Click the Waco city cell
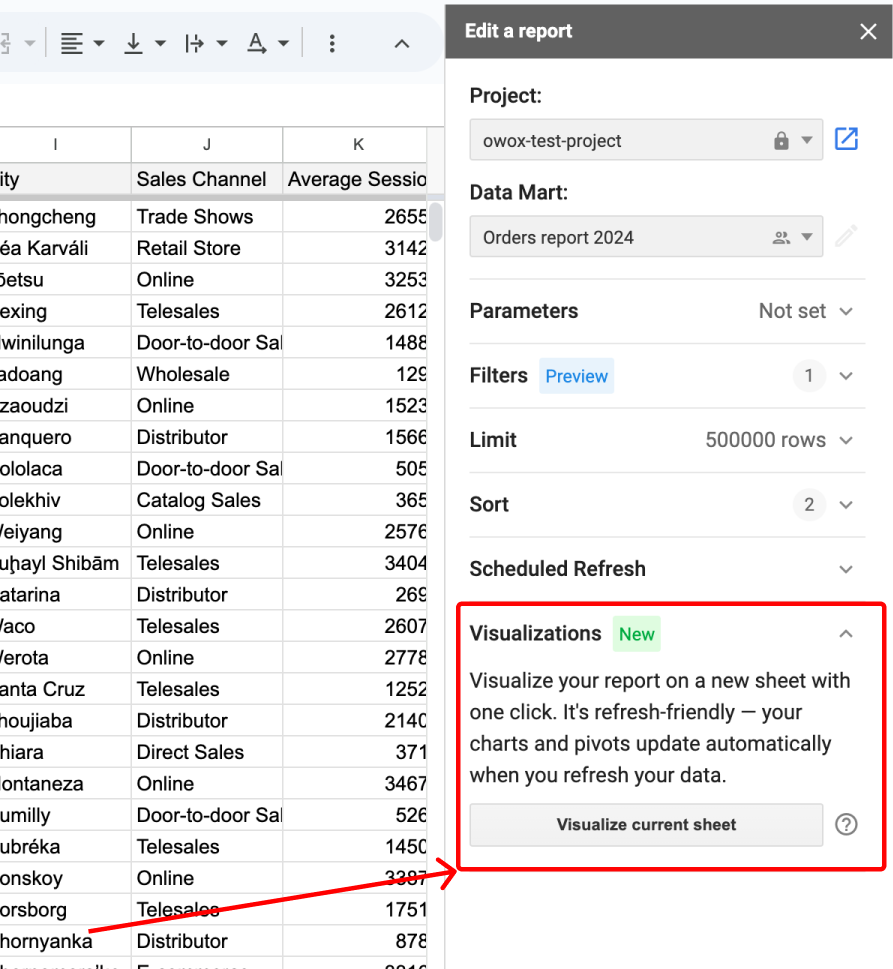 point(65,627)
